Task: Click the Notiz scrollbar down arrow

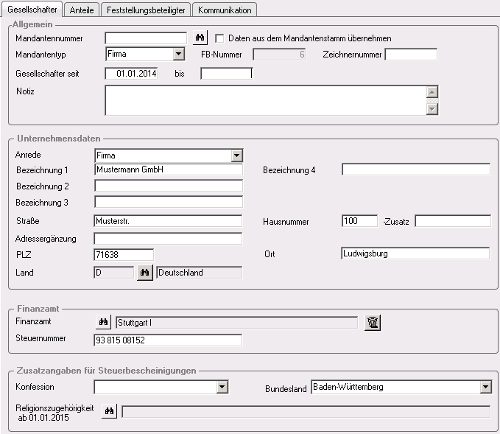Action: (432, 109)
